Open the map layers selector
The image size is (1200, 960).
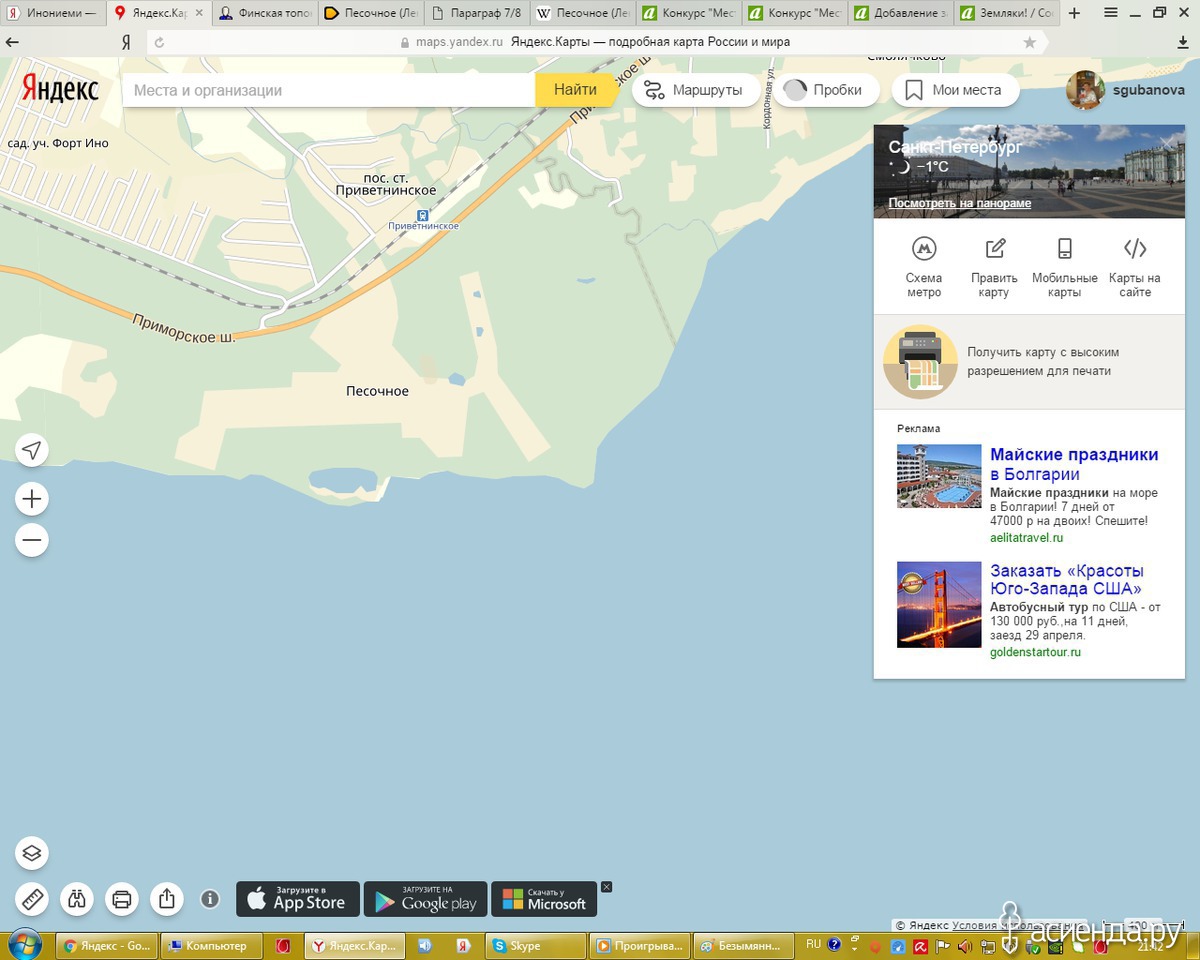[x=32, y=853]
